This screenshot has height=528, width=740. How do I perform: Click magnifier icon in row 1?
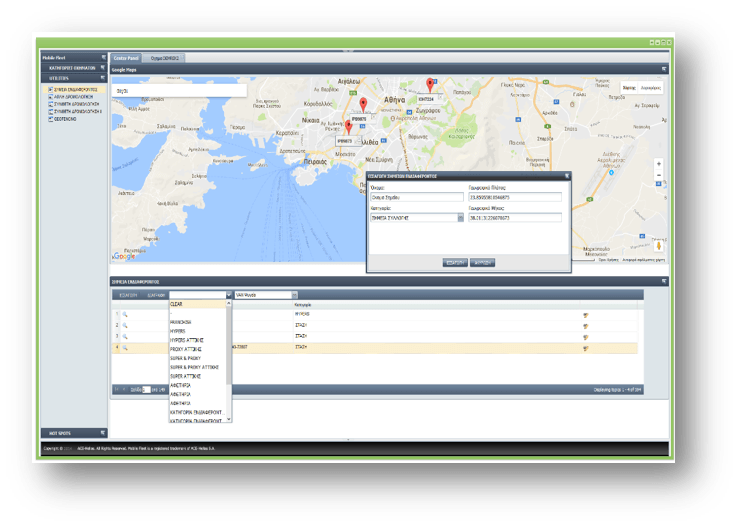point(125,314)
